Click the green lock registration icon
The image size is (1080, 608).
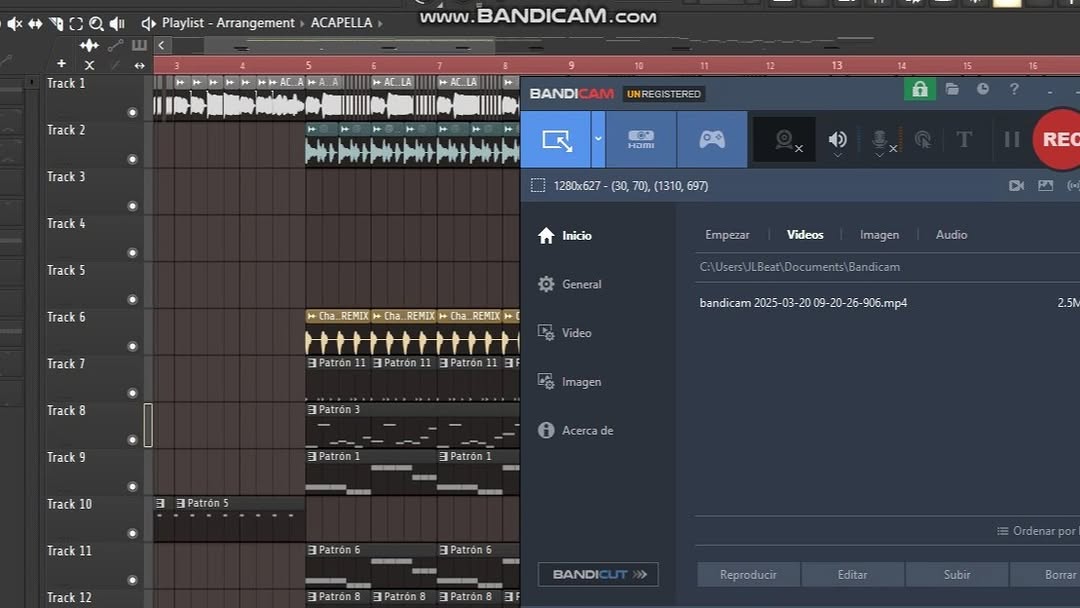920,90
